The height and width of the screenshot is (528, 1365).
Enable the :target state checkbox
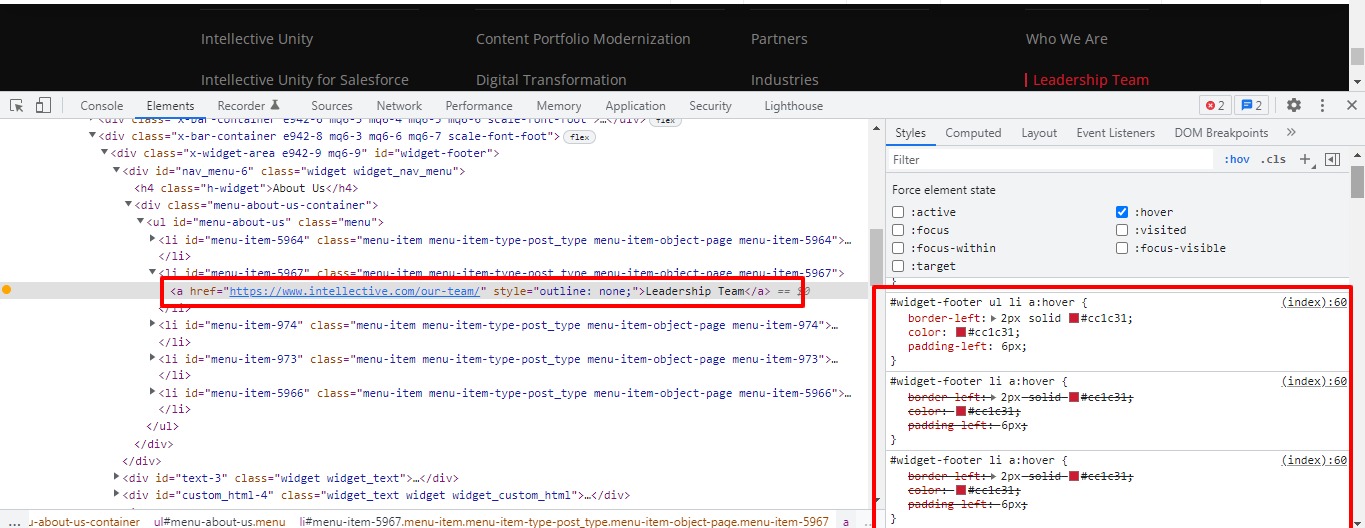tap(898, 266)
